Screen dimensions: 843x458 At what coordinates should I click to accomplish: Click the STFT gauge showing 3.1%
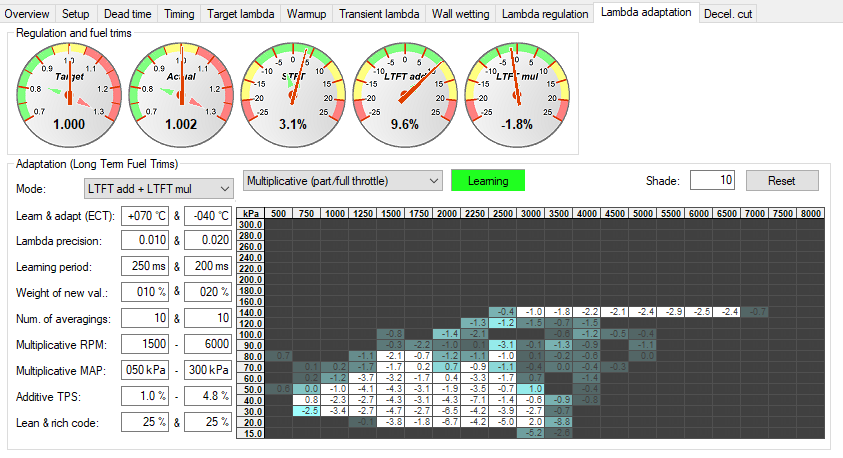pyautogui.click(x=293, y=95)
